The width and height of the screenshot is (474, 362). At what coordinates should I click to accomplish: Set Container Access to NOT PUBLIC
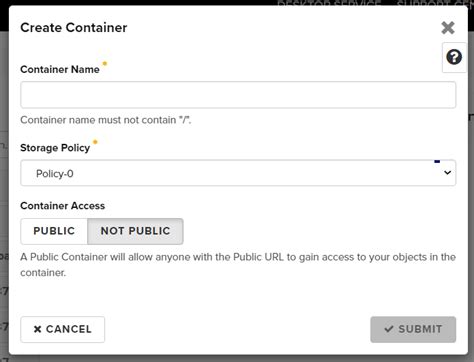tap(135, 231)
